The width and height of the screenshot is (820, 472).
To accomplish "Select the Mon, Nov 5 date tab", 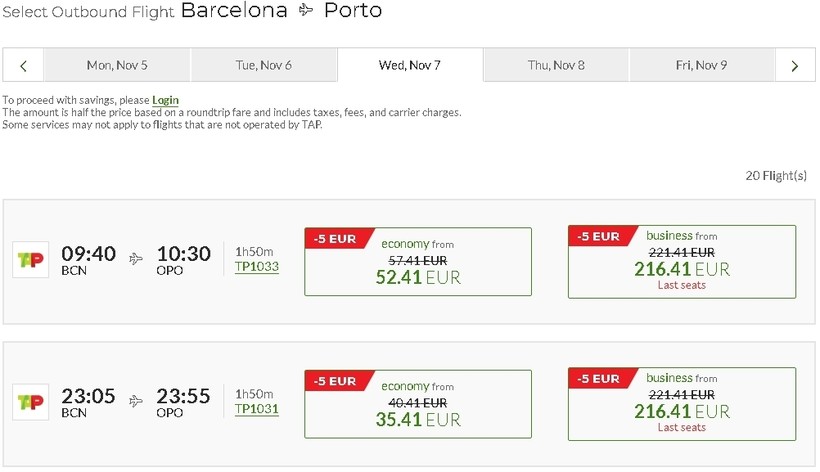I will coord(117,66).
